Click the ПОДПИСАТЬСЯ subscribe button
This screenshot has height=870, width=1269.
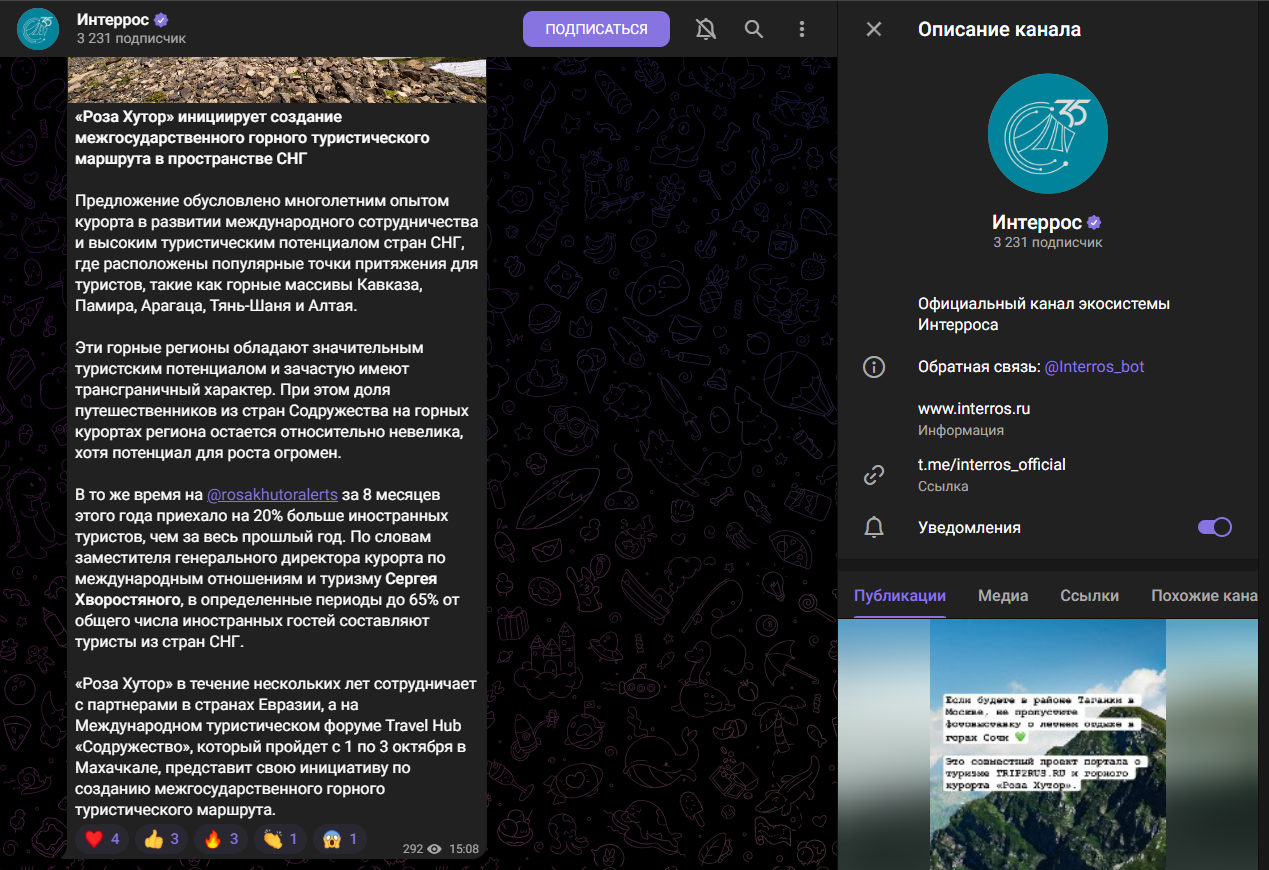tap(596, 29)
